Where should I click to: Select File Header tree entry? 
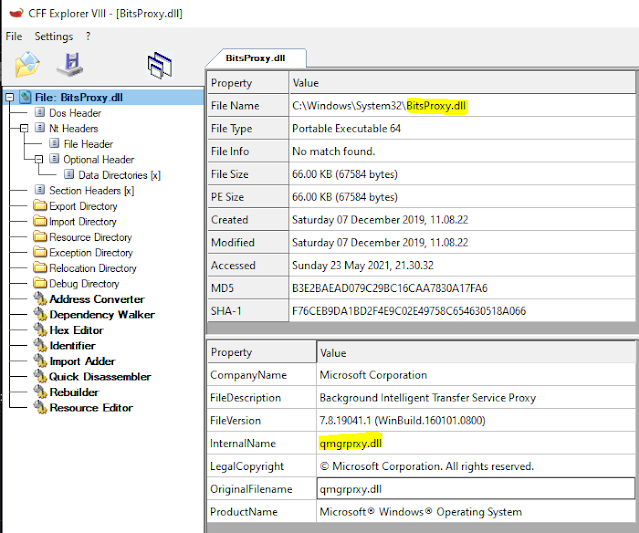tap(88, 144)
